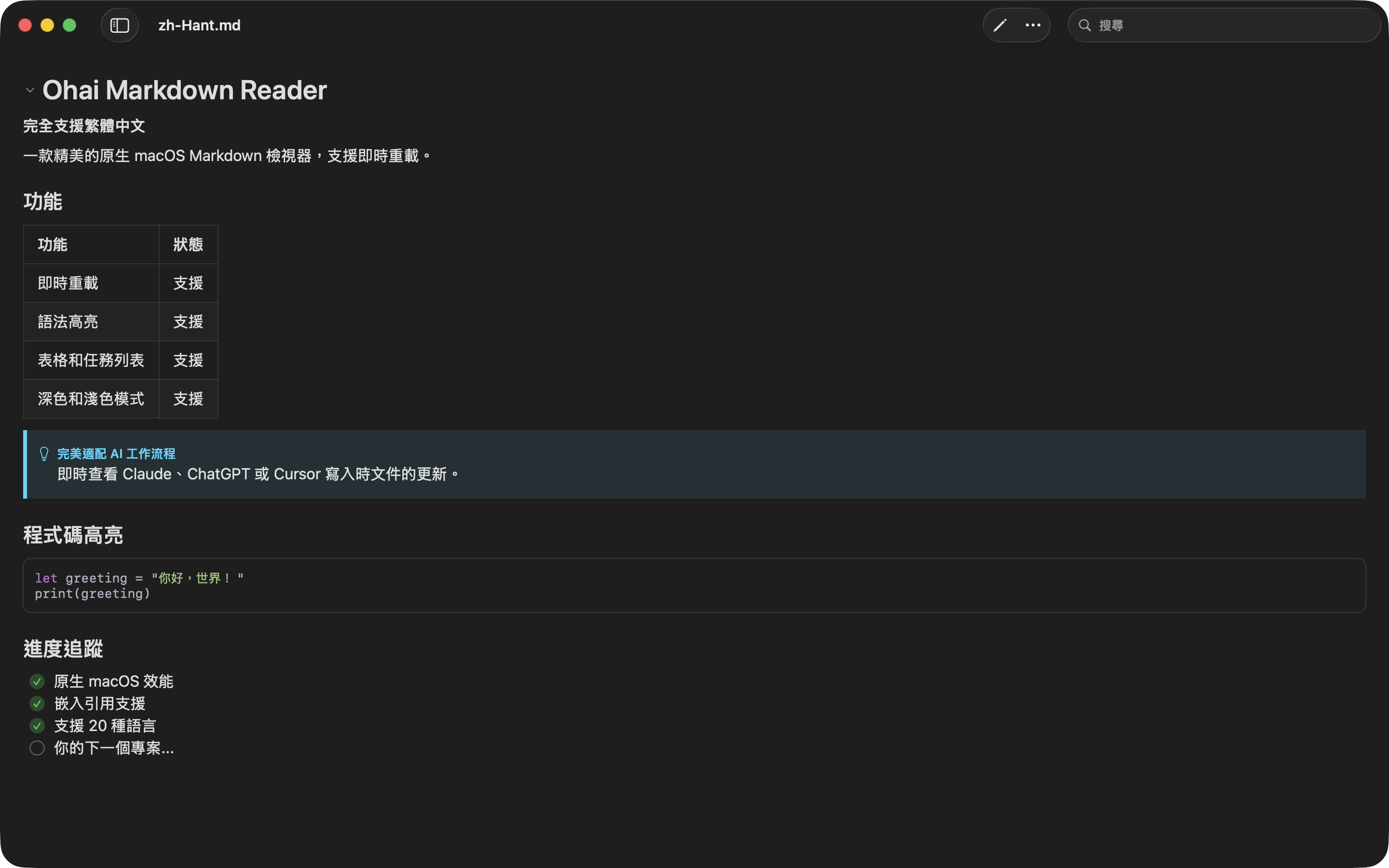Toggle the sidebar panel icon
The height and width of the screenshot is (868, 1389).
120,25
